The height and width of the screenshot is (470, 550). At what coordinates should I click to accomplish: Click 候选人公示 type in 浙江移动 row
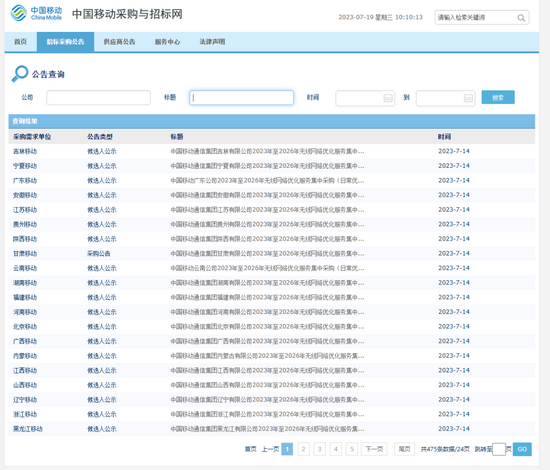coord(102,415)
